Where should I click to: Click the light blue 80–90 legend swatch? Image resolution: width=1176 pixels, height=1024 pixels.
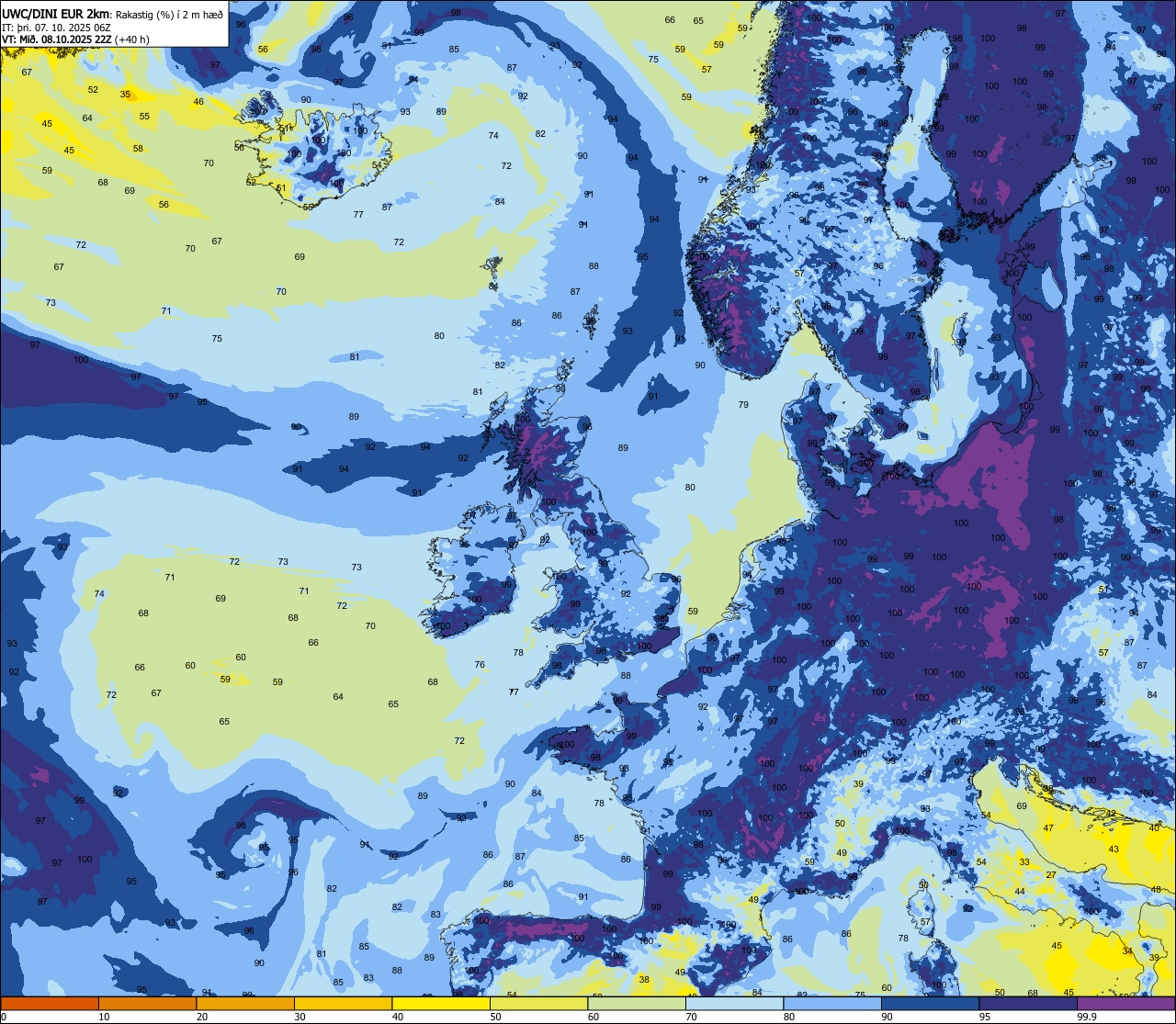(x=832, y=1003)
